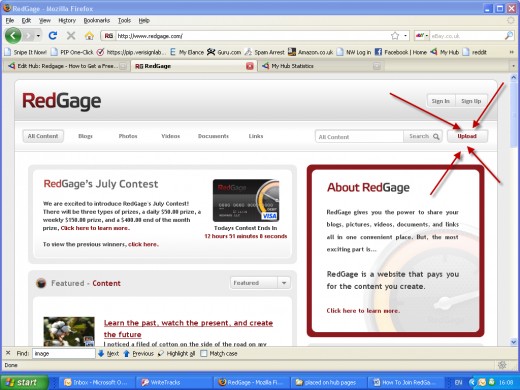Open the Photos category
Image resolution: width=520 pixels, height=390 pixels.
coord(128,136)
